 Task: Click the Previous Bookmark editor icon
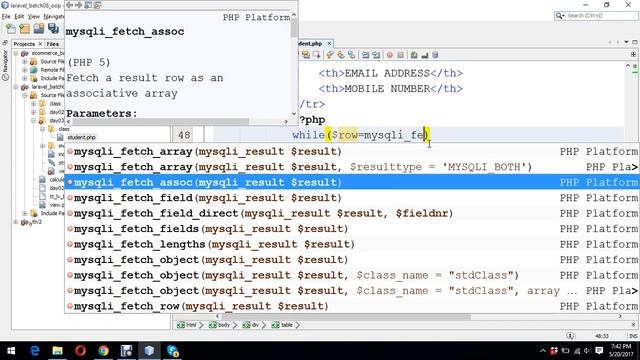click(x=330, y=55)
